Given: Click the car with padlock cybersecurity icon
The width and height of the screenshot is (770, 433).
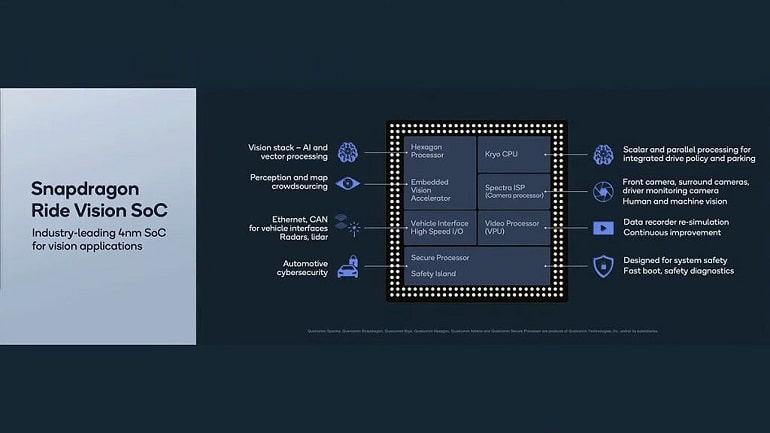Looking at the screenshot, I should tap(348, 267).
